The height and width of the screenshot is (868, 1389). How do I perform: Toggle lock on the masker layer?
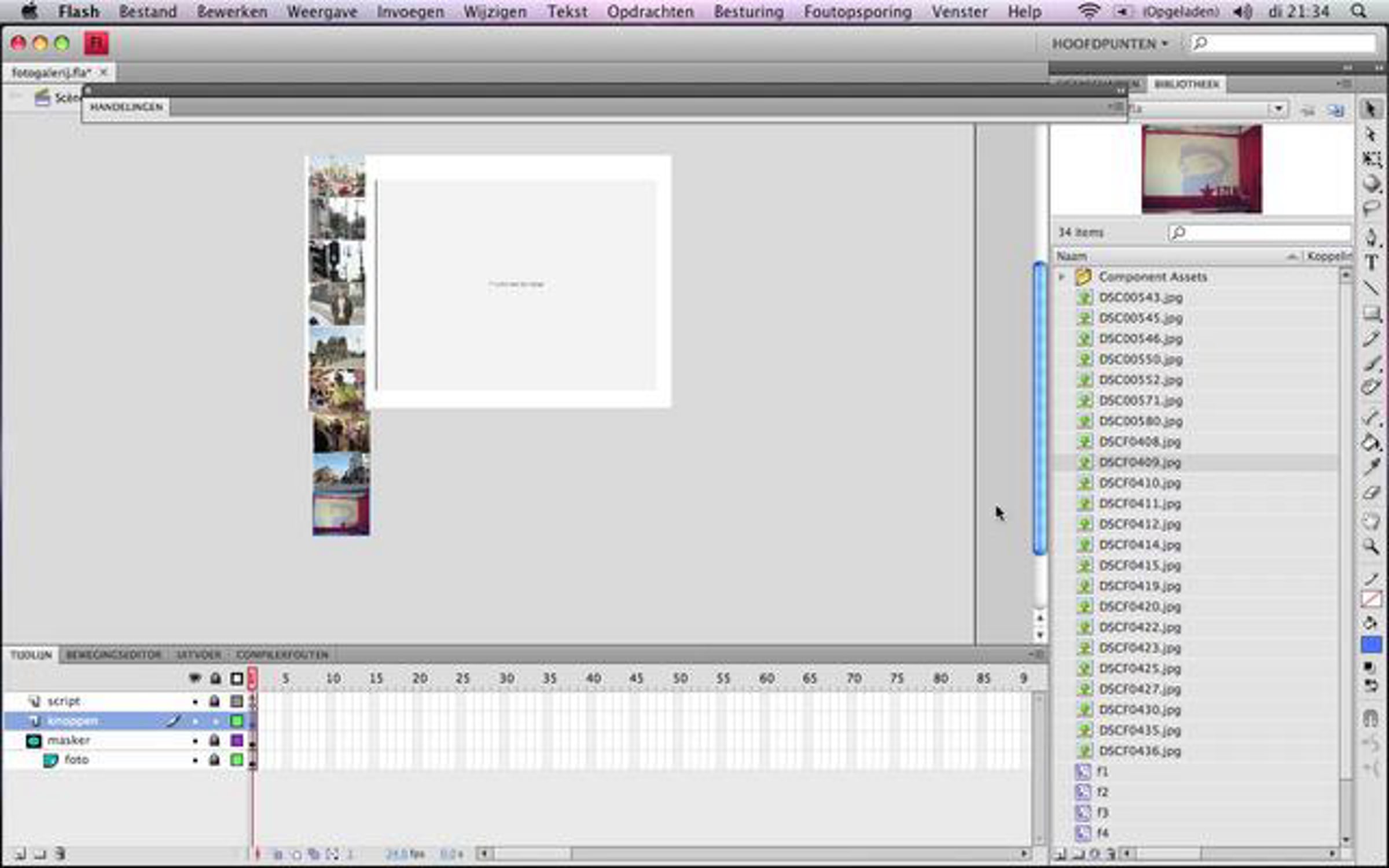coord(215,740)
